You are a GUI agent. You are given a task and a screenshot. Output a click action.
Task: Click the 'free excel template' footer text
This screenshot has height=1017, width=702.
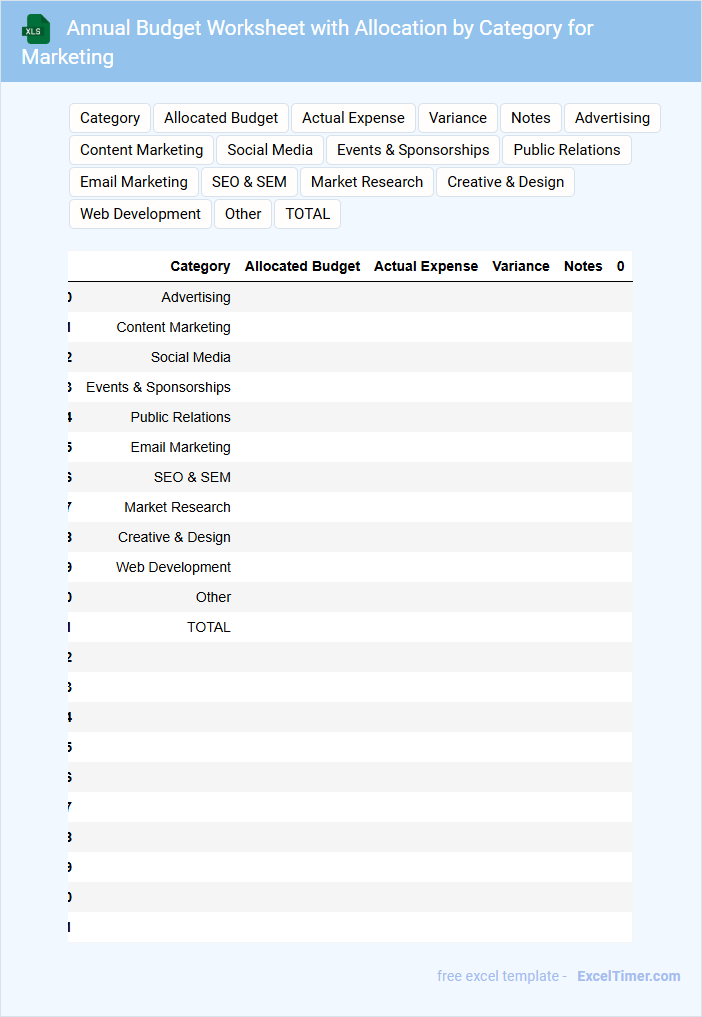click(498, 976)
